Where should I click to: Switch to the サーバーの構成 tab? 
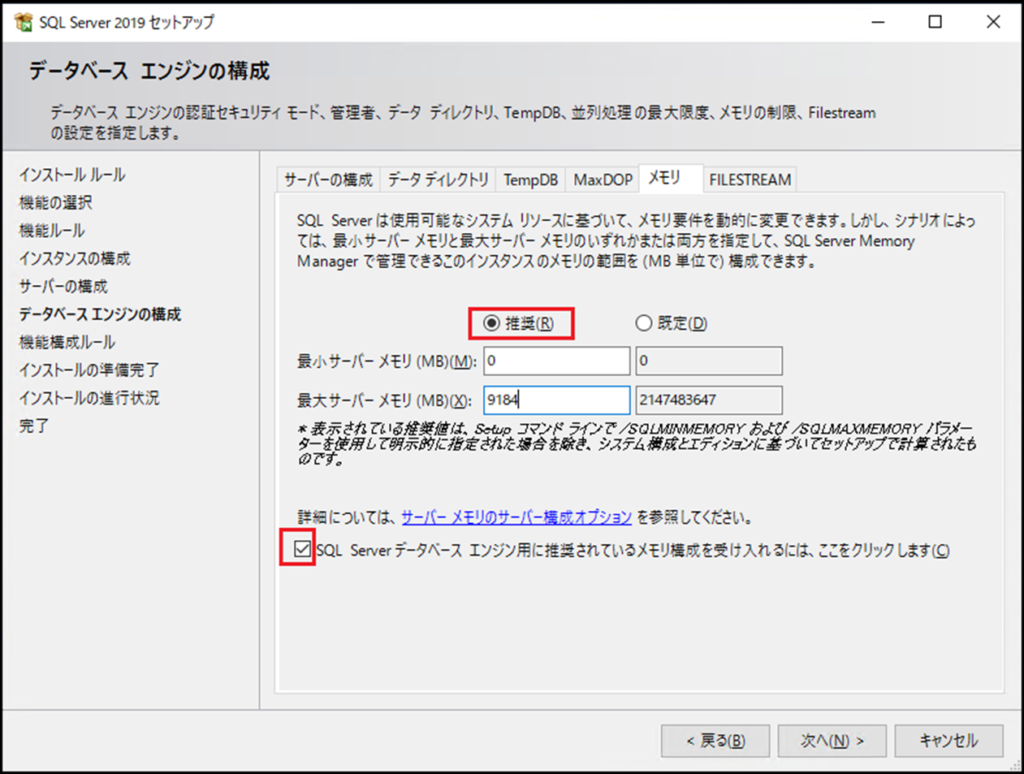[328, 180]
